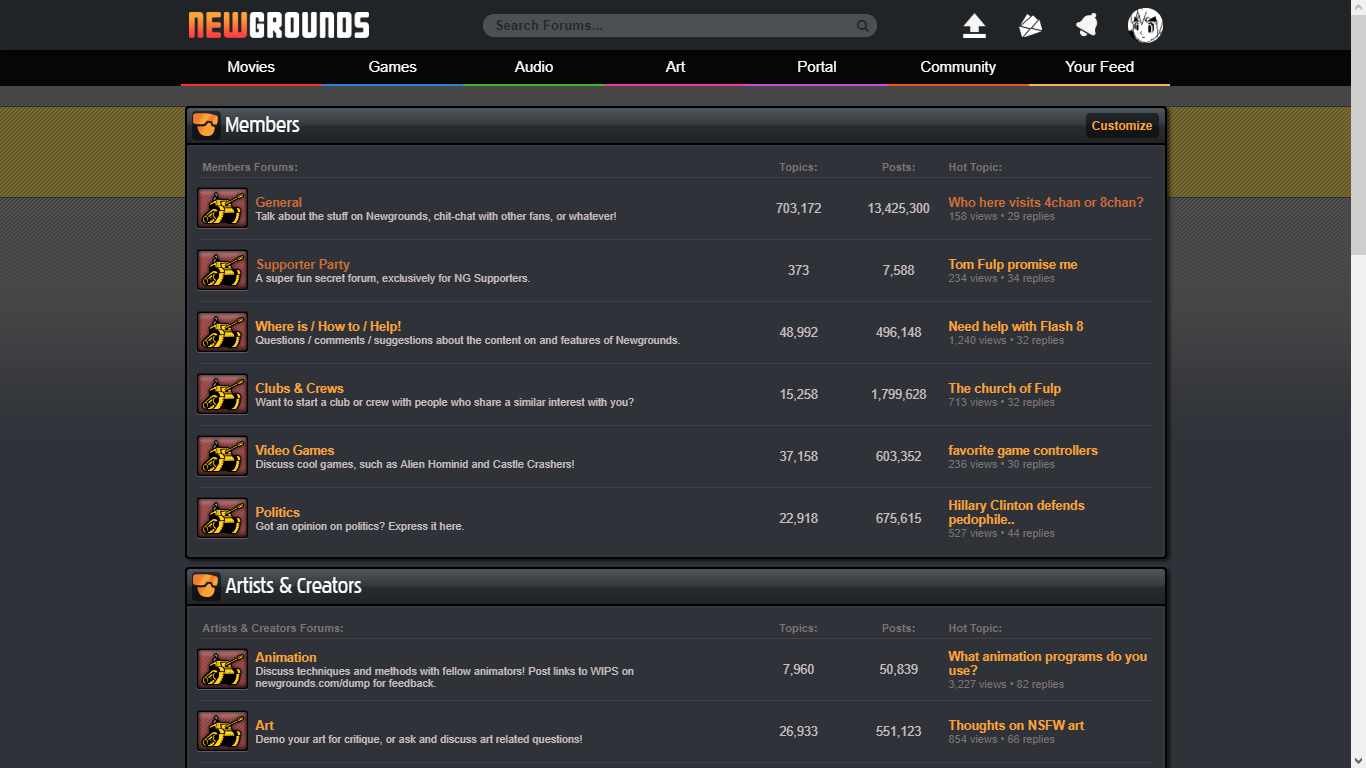Image resolution: width=1366 pixels, height=768 pixels.
Task: Open your profile avatar icon
Action: point(1144,25)
